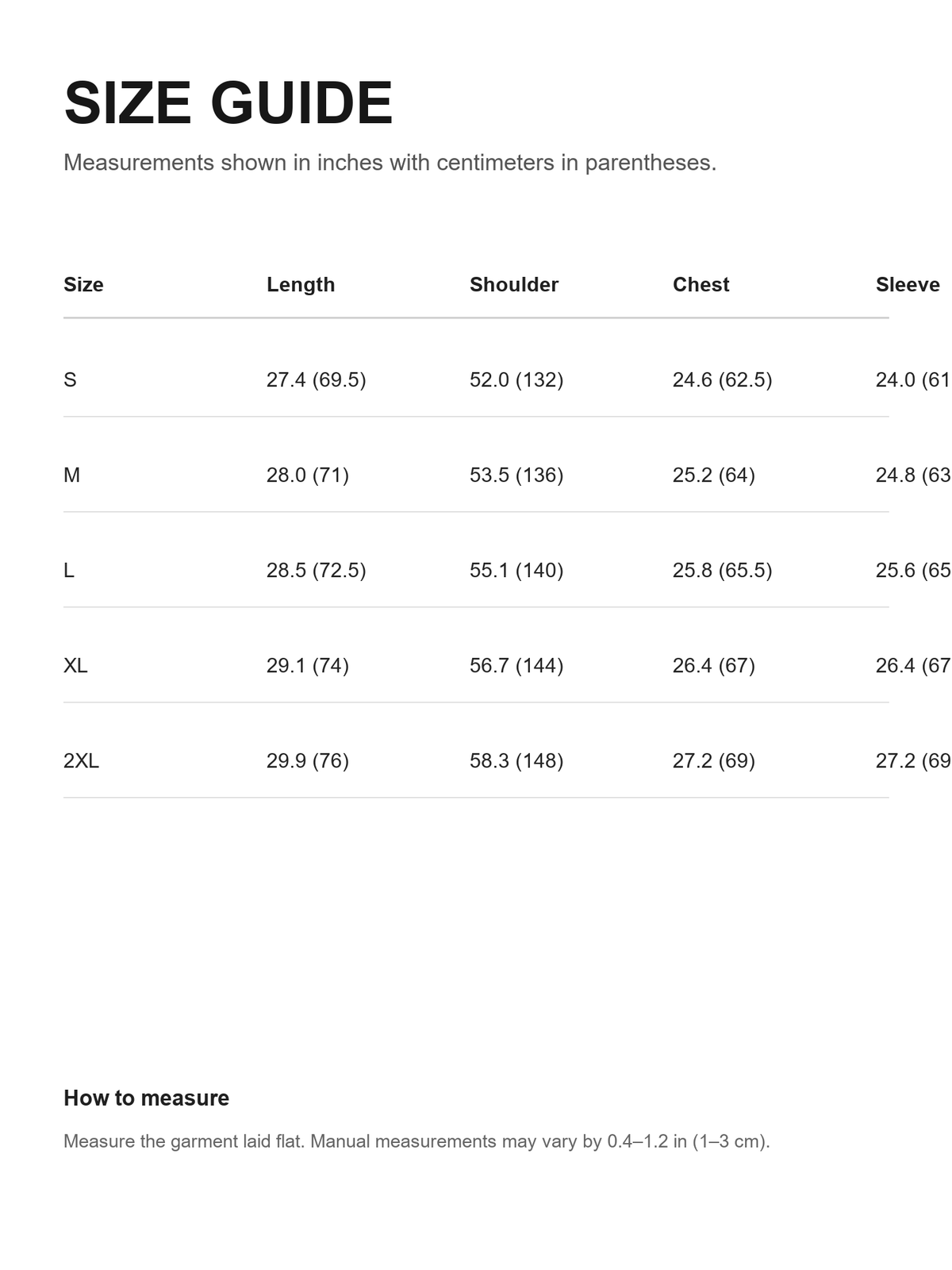952x1270 pixels.
Task: Select the 27.2 (69) chest value
Action: 714,760
